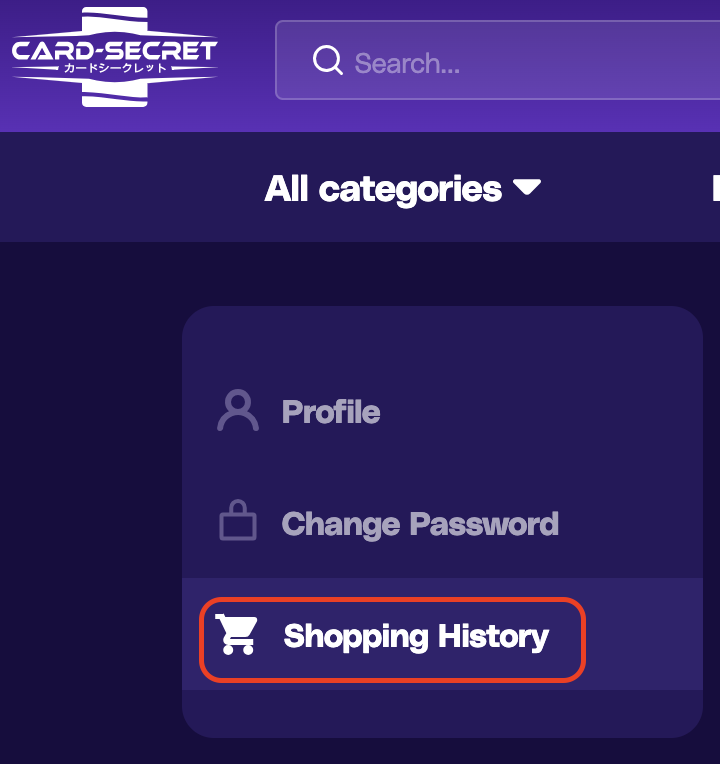The image size is (720, 764).
Task: Click the Card-Secret logo
Action: coord(114,57)
